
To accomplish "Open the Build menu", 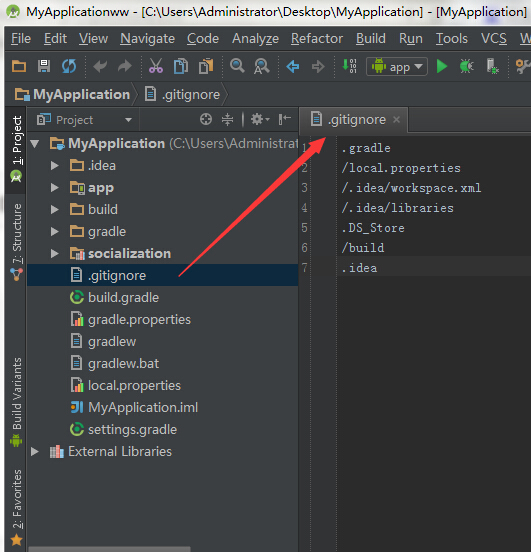I will [x=371, y=38].
